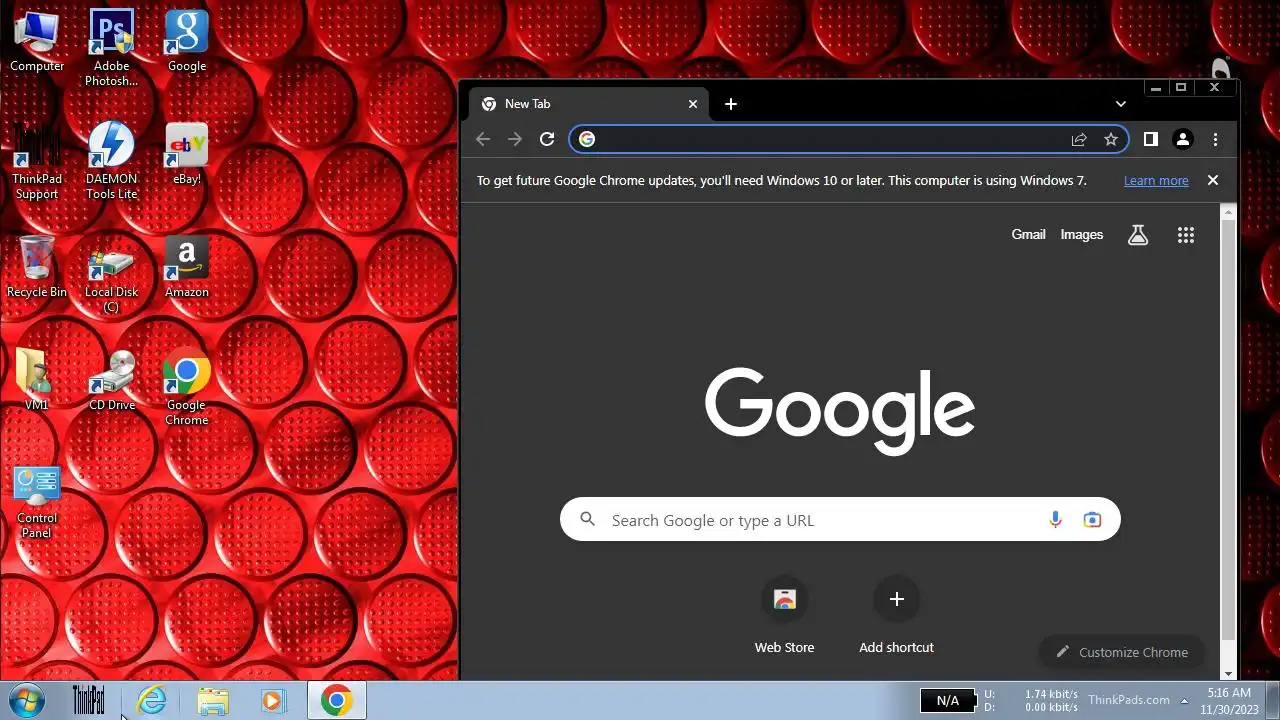This screenshot has height=720, width=1280.
Task: Click the ThinkPads.com toolbar text
Action: click(x=1128, y=700)
